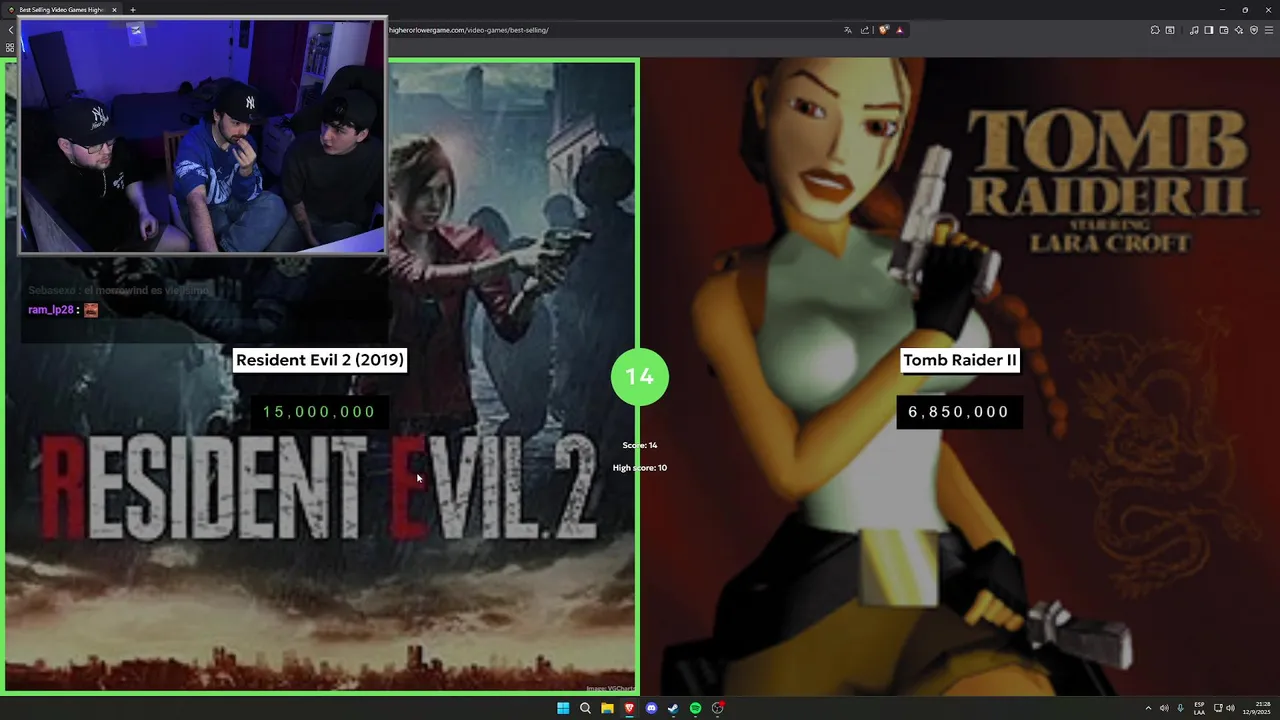This screenshot has height=720, width=1280.
Task: Open Brave Rewards triangle icon
Action: pos(899,30)
